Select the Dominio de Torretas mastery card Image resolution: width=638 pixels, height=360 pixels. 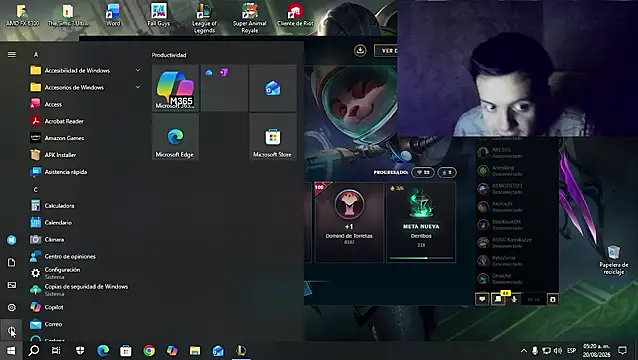pos(349,222)
